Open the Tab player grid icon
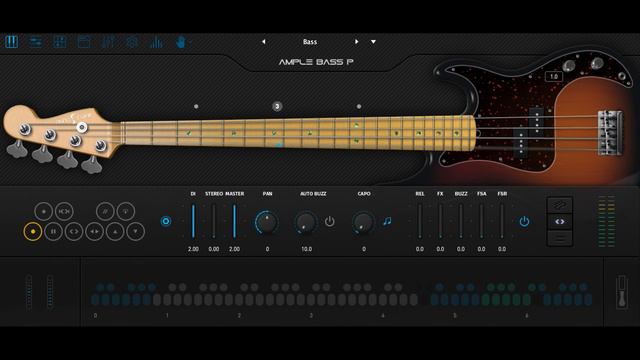 click(60, 42)
